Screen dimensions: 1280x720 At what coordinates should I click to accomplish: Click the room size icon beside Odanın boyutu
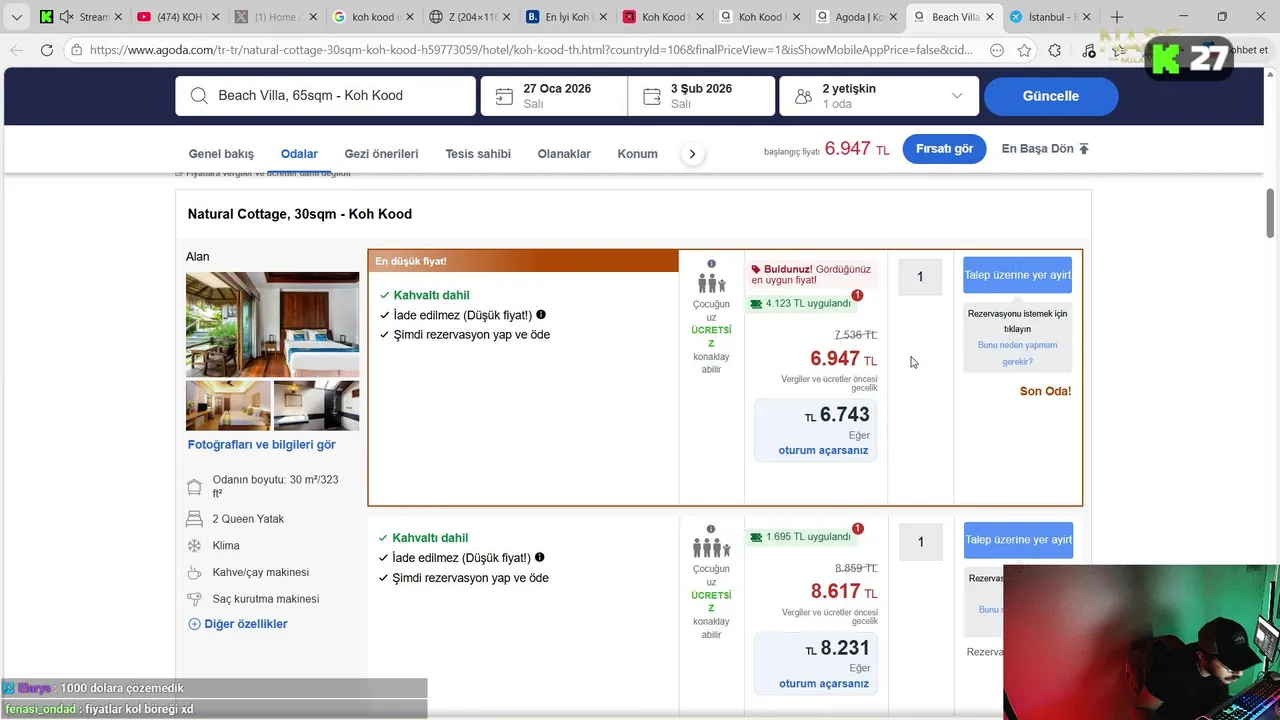(x=194, y=487)
